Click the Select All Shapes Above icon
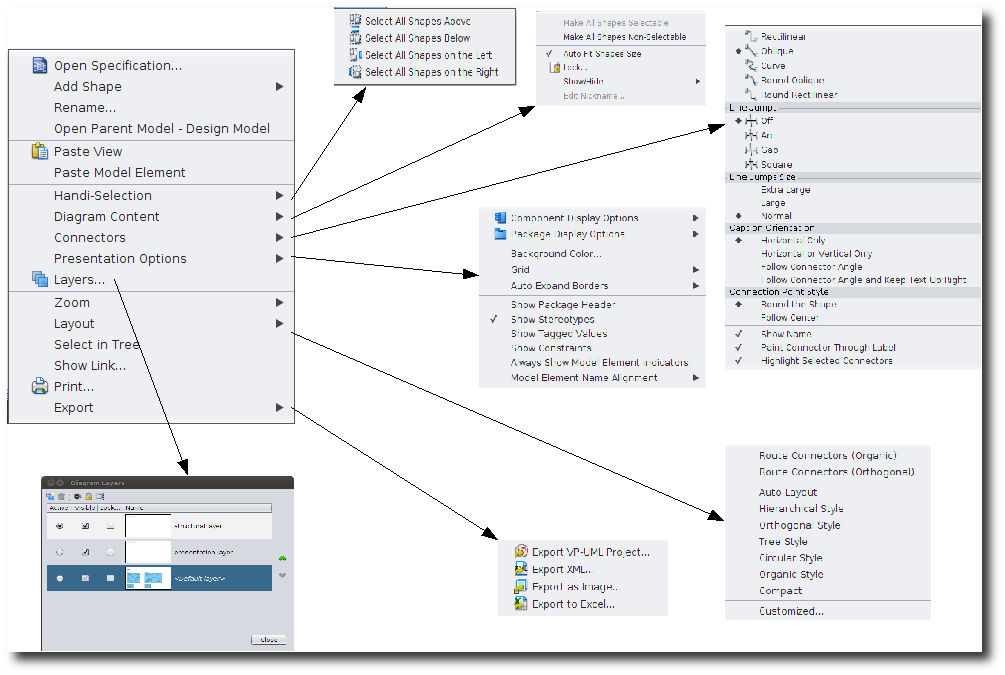The width and height of the screenshot is (1005, 675). coord(355,21)
